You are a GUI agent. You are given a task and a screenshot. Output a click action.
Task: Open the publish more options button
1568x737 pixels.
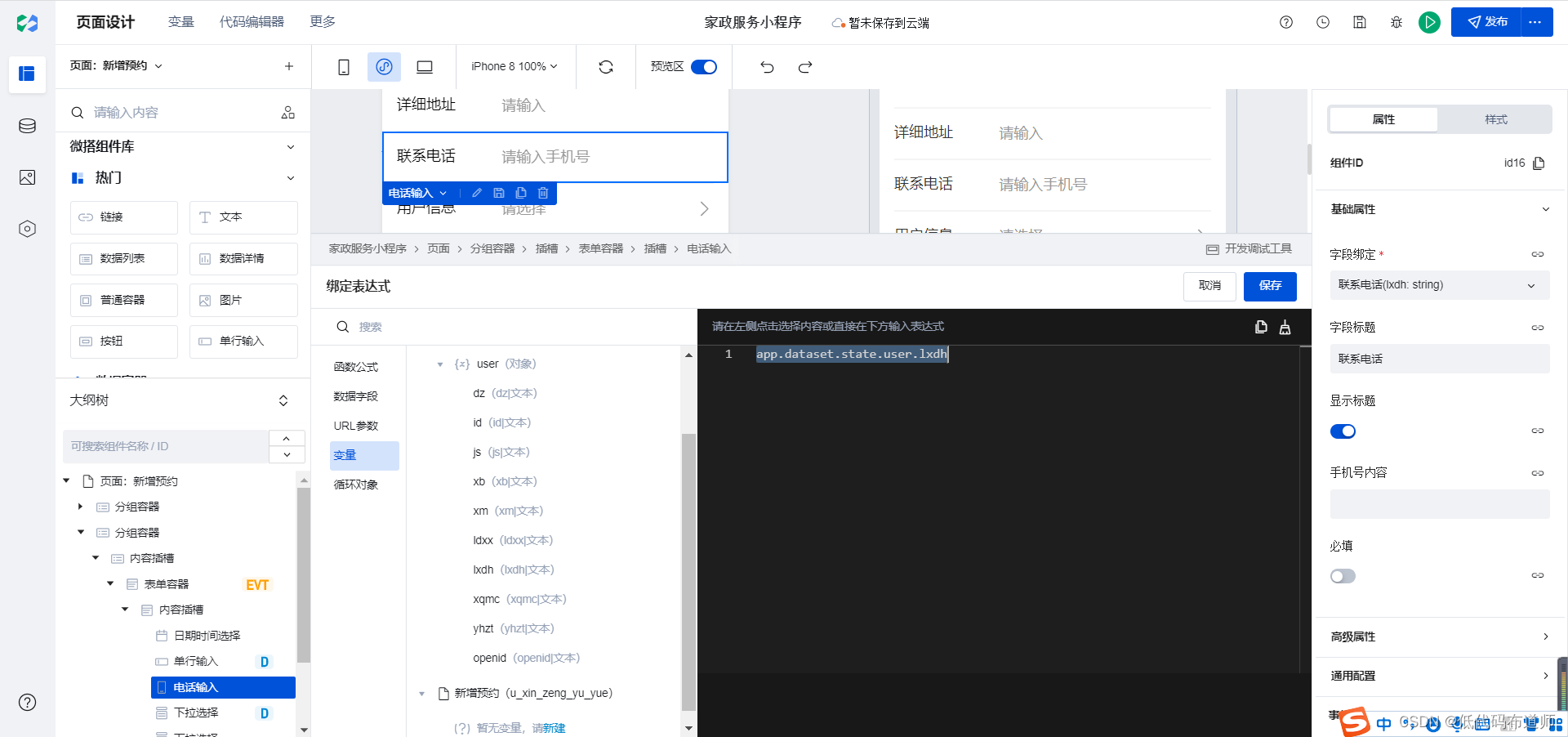click(1536, 22)
